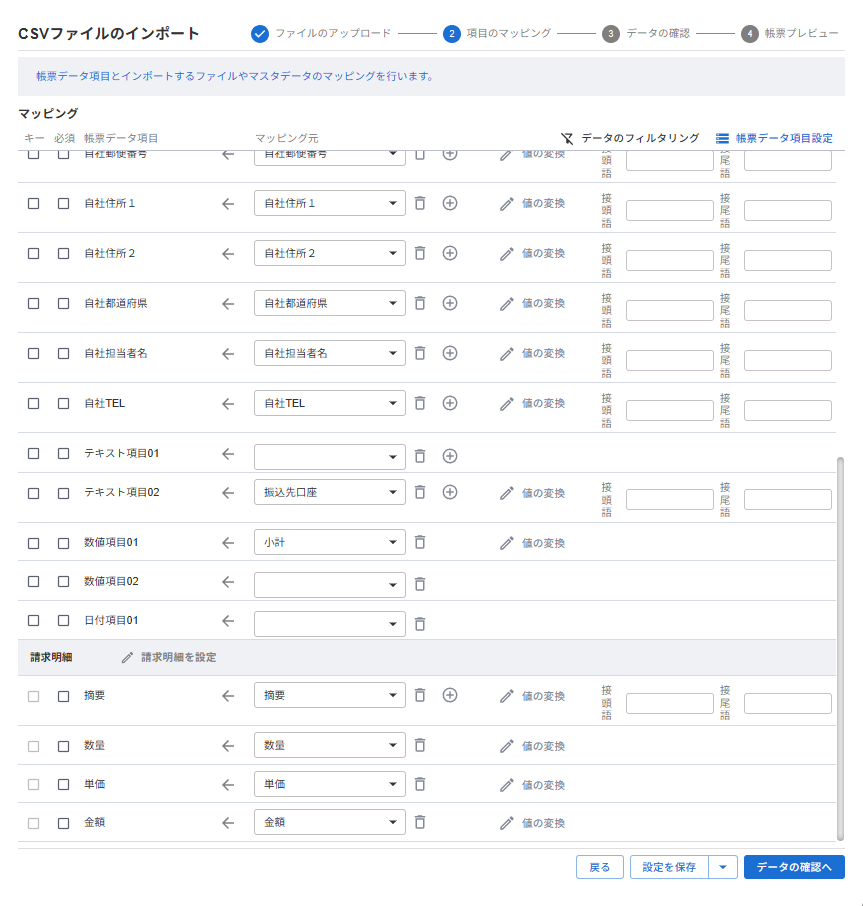The width and height of the screenshot is (863, 906).
Task: Click the データの確認へ button
Action: pyautogui.click(x=793, y=867)
